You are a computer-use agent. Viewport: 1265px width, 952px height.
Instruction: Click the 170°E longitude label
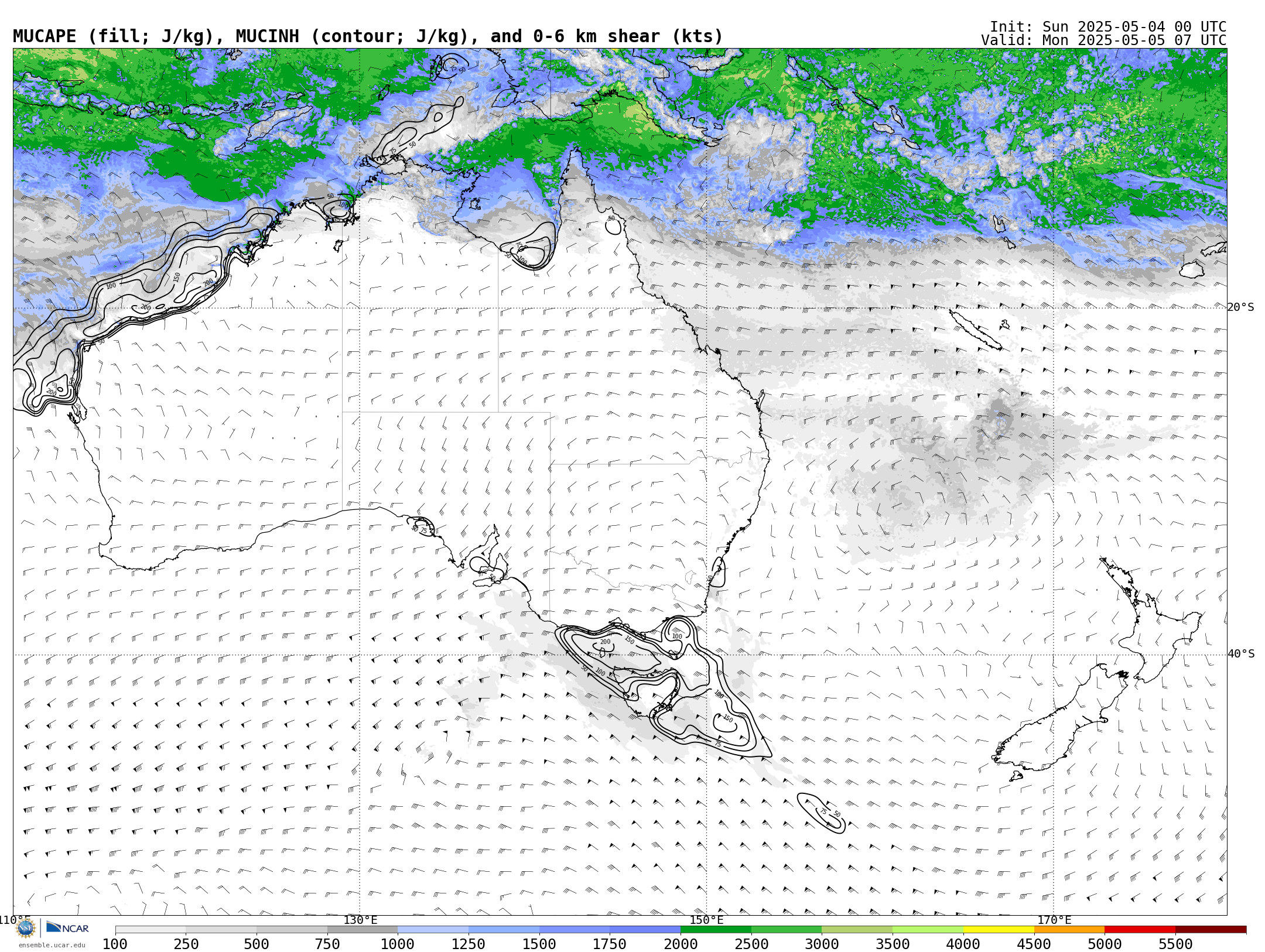(x=1054, y=920)
